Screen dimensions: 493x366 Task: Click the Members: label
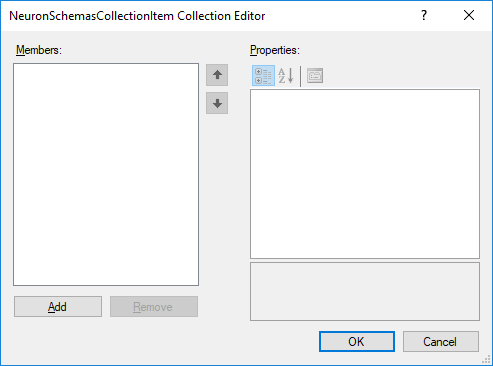(39, 50)
